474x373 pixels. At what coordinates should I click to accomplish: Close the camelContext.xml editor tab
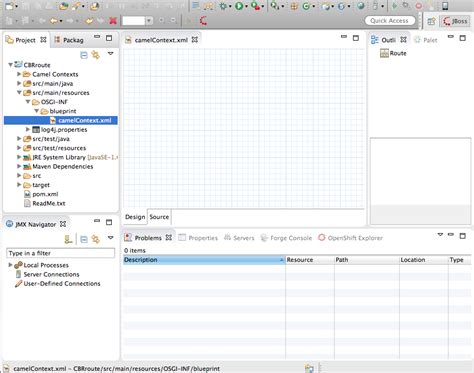195,40
